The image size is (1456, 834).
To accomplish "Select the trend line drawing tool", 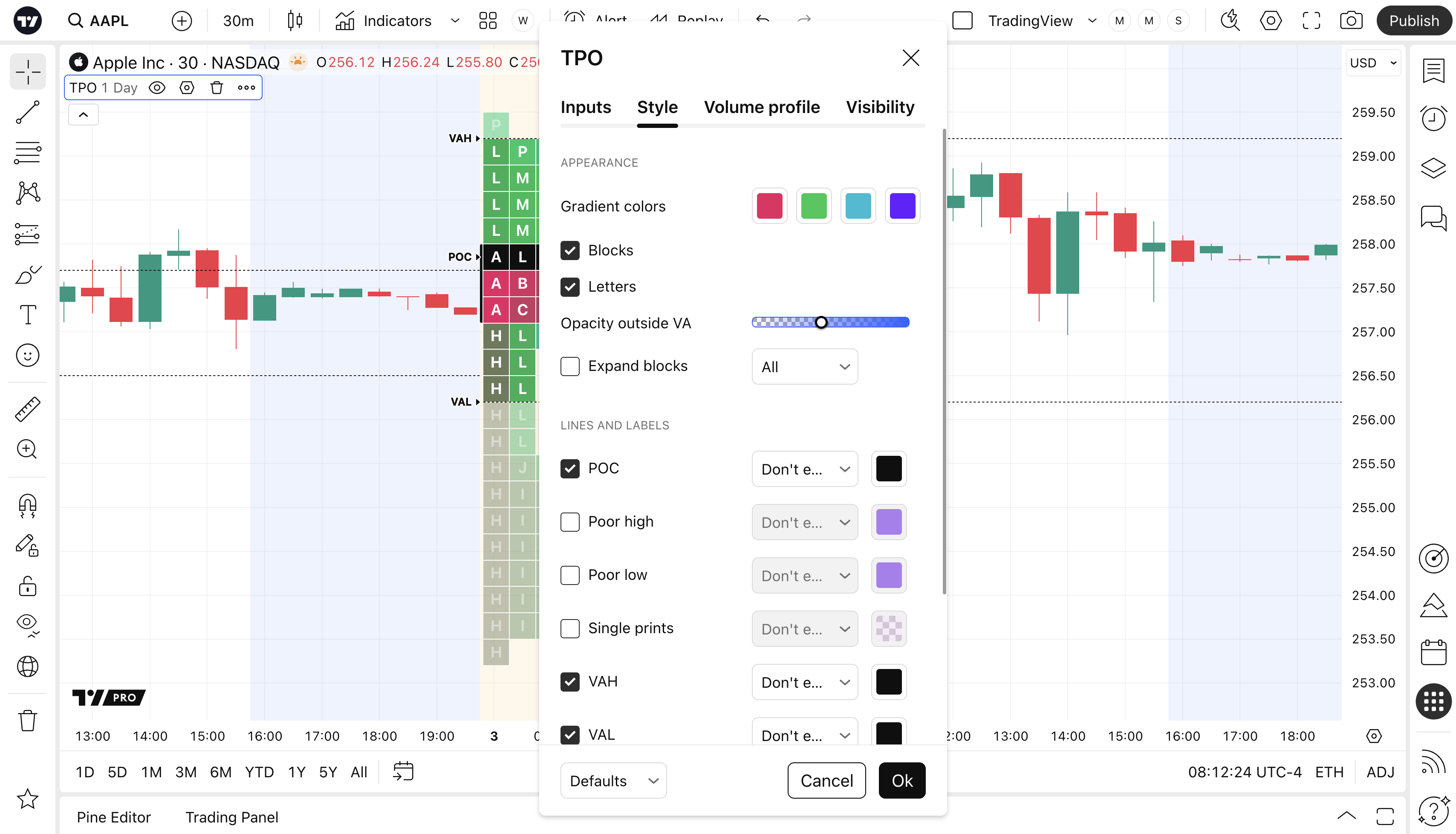I will [27, 112].
